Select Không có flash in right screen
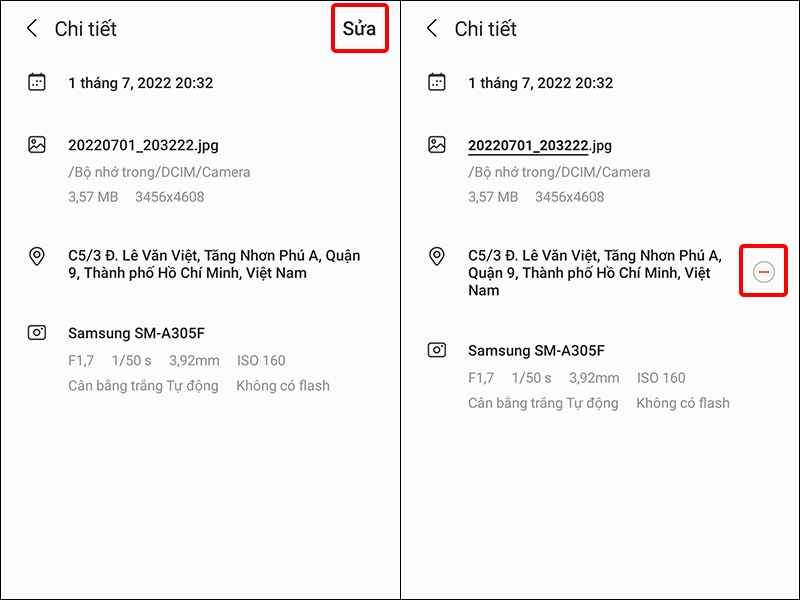 click(683, 403)
